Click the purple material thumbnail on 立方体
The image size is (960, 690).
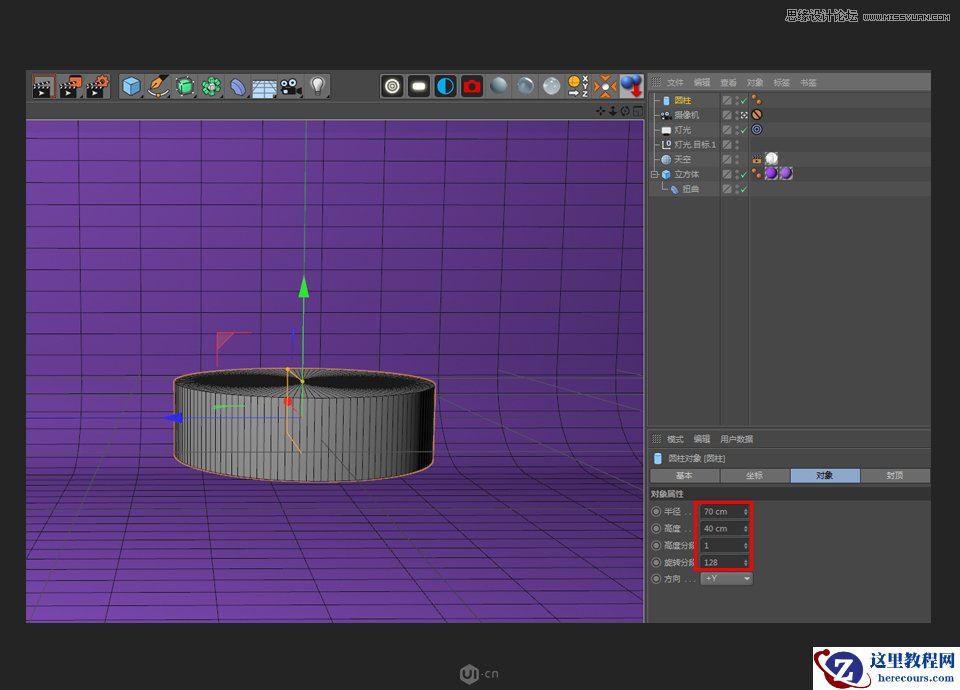pyautogui.click(x=772, y=173)
